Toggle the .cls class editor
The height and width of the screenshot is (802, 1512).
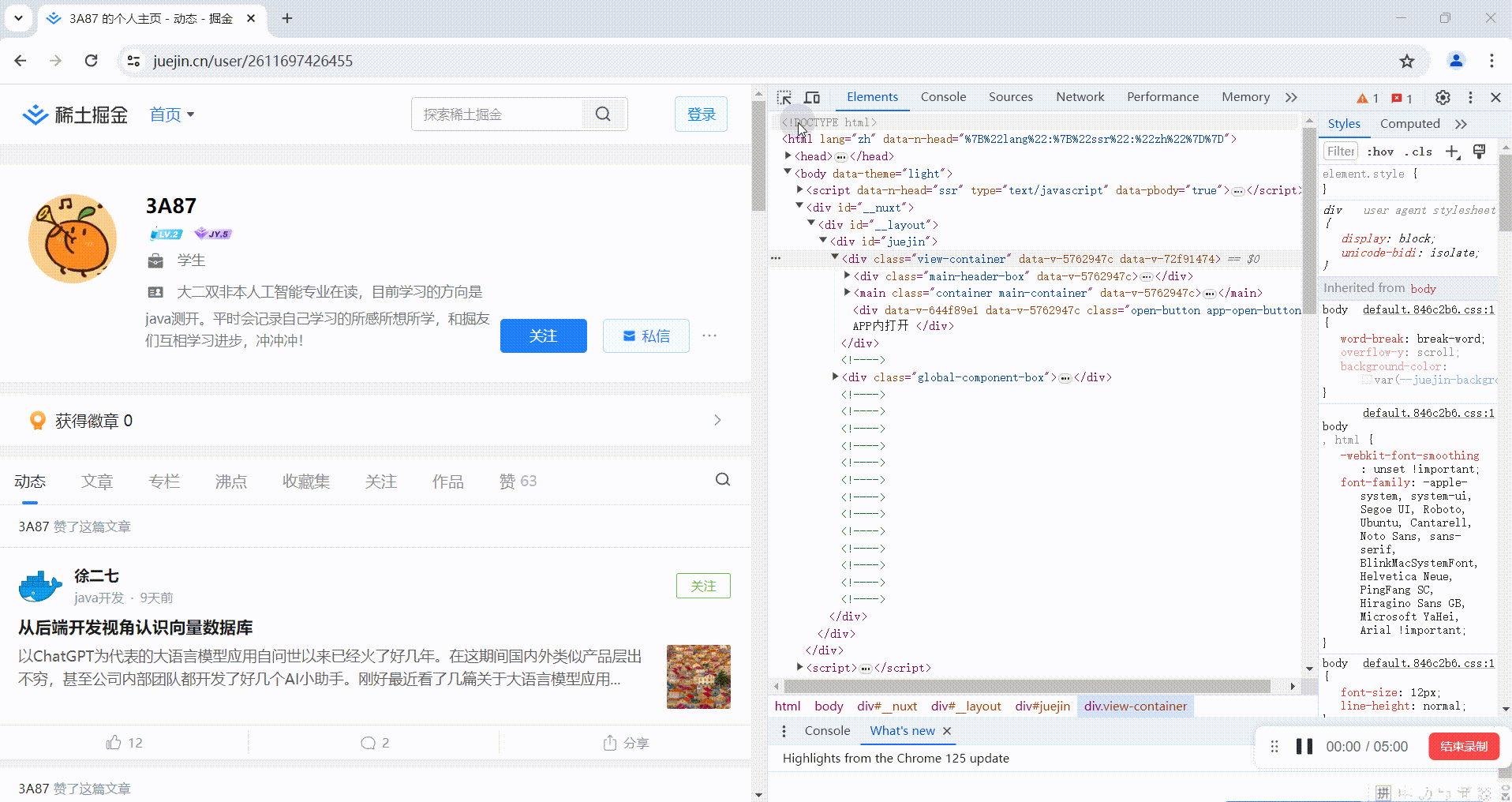(1419, 152)
